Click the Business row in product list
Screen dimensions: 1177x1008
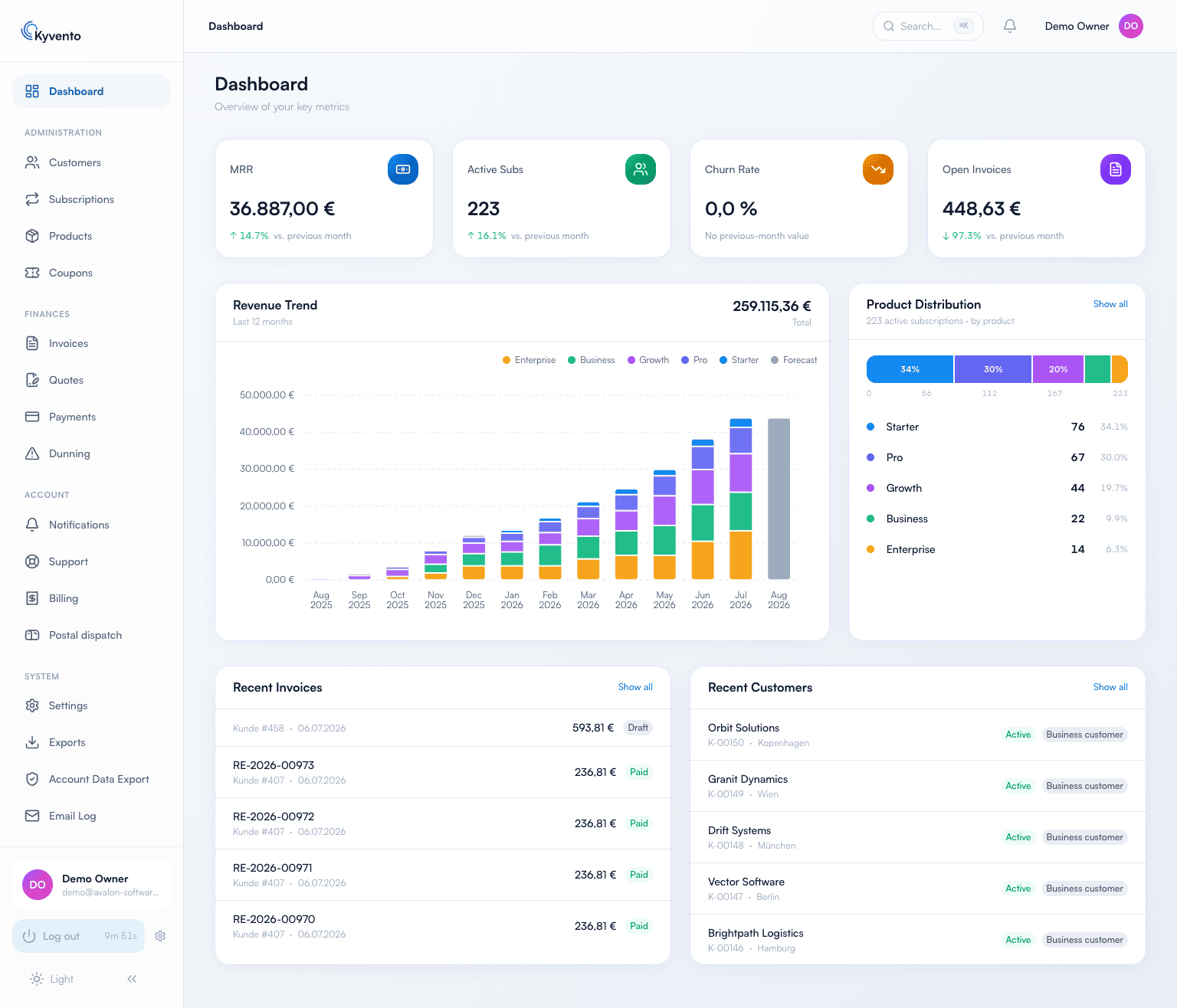(x=997, y=519)
